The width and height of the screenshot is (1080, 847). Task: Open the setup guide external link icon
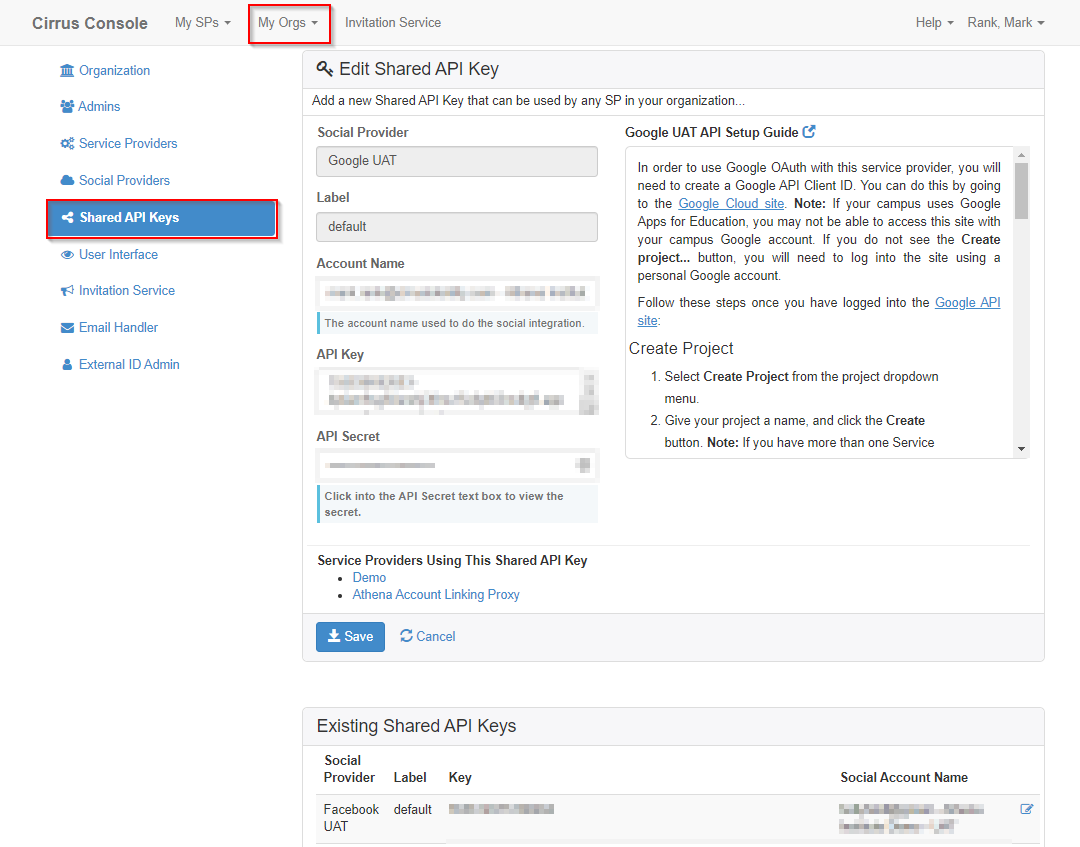click(809, 132)
